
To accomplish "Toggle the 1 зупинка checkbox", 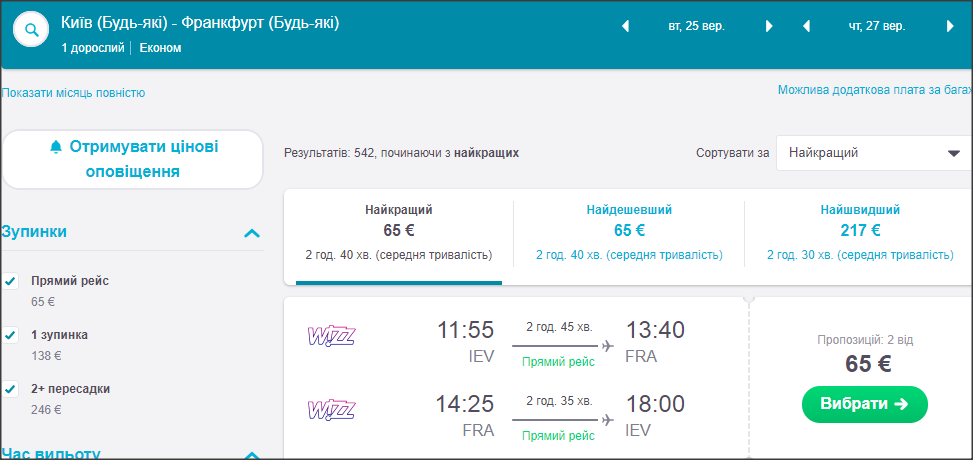I will [x=11, y=335].
